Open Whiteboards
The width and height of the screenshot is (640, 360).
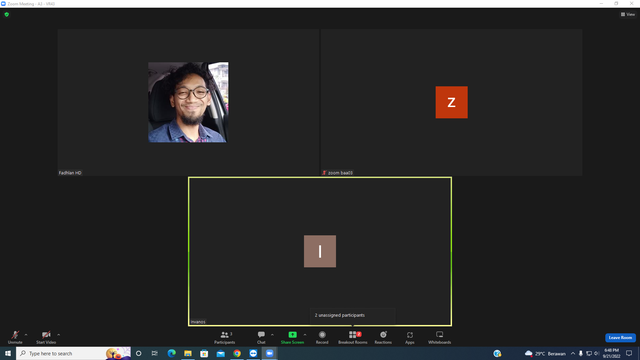pyautogui.click(x=440, y=337)
